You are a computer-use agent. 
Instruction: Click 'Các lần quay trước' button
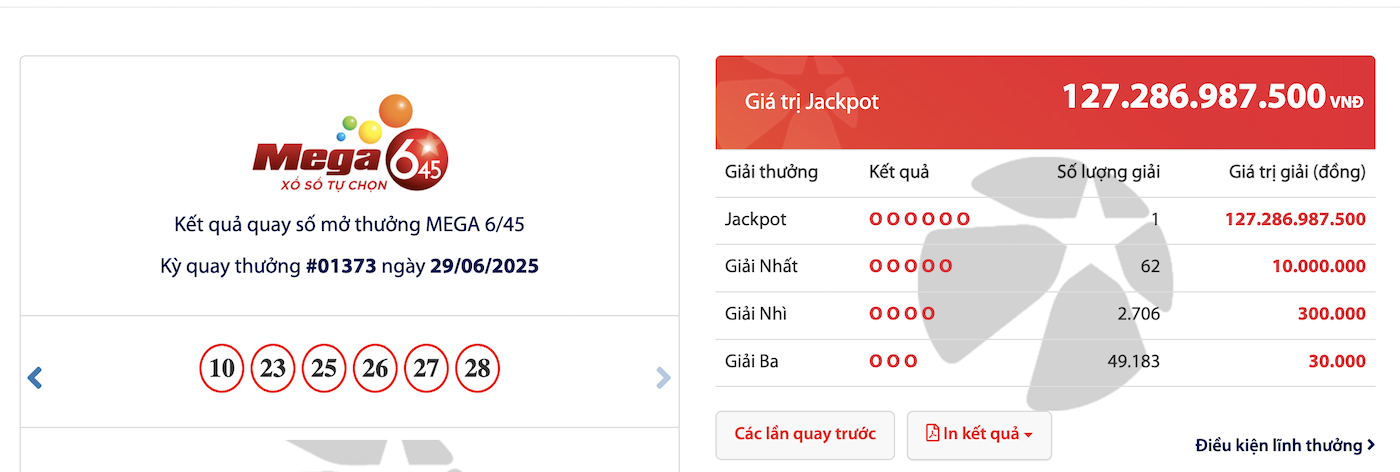(805, 434)
